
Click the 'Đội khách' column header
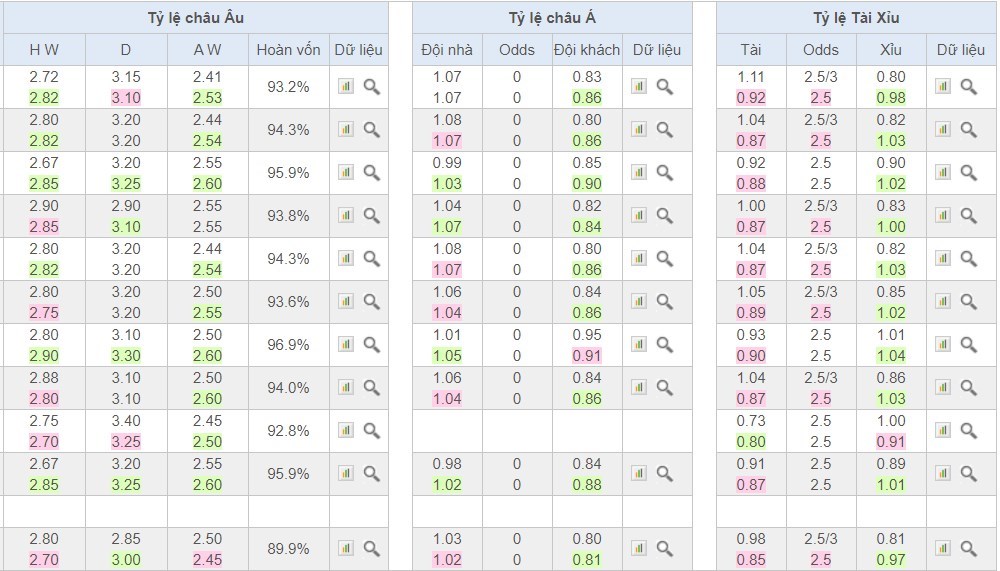(587, 50)
